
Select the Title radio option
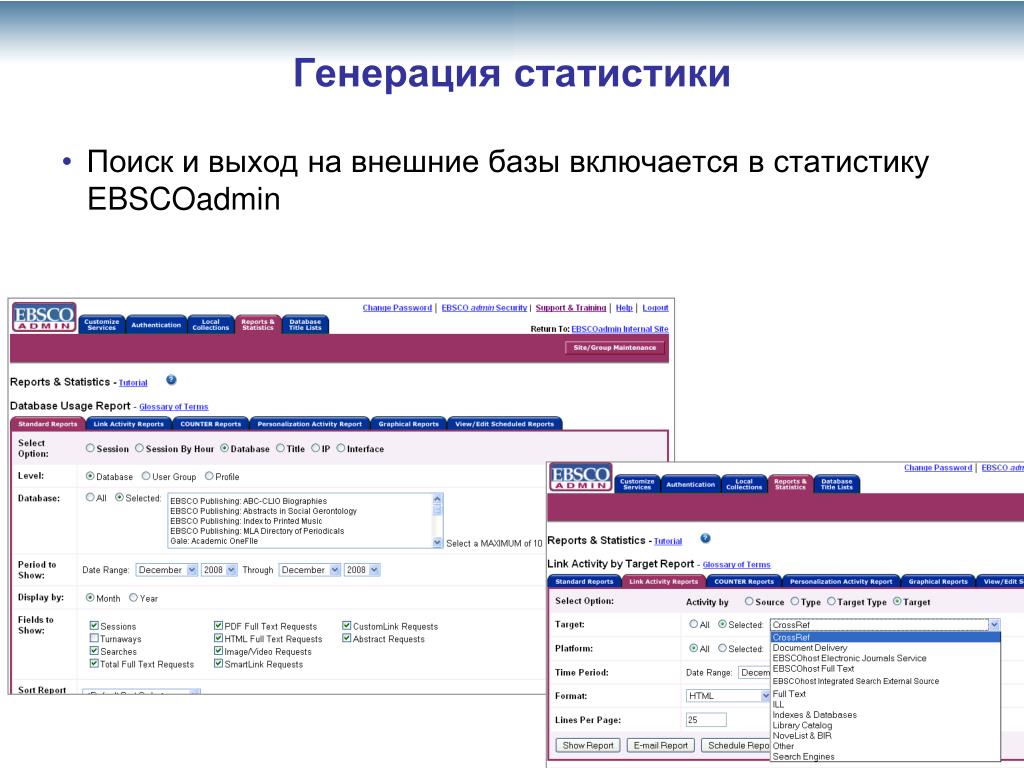point(280,448)
